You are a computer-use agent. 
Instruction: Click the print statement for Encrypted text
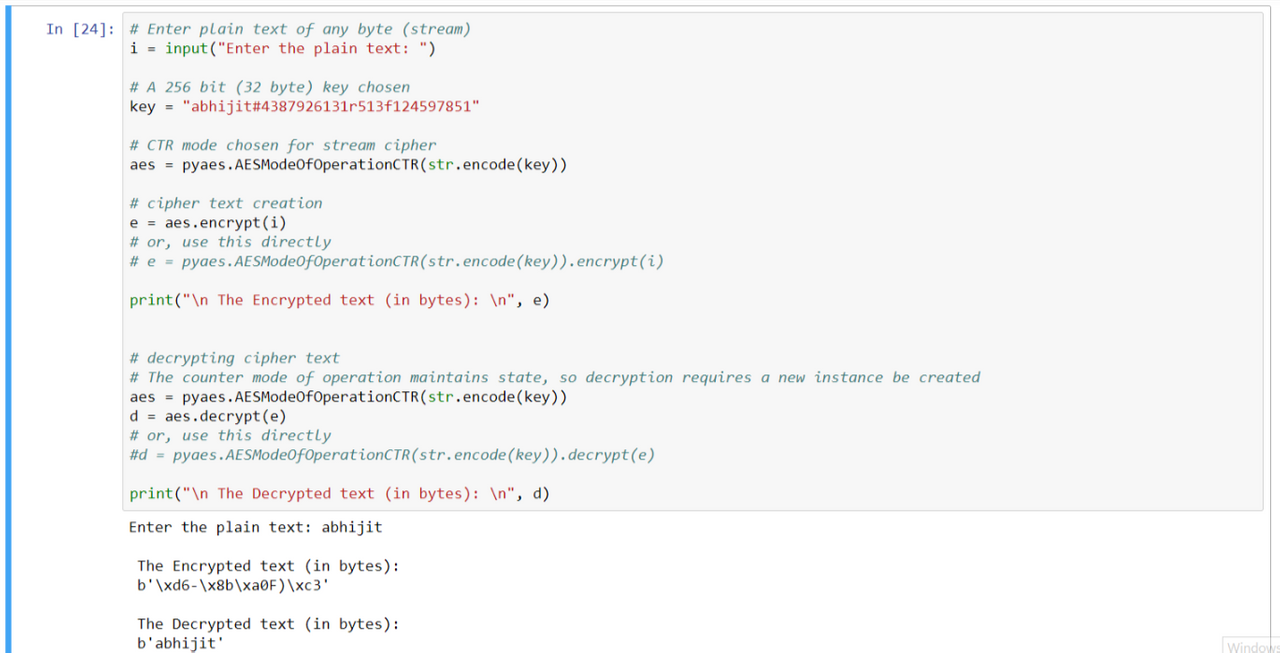pos(339,300)
